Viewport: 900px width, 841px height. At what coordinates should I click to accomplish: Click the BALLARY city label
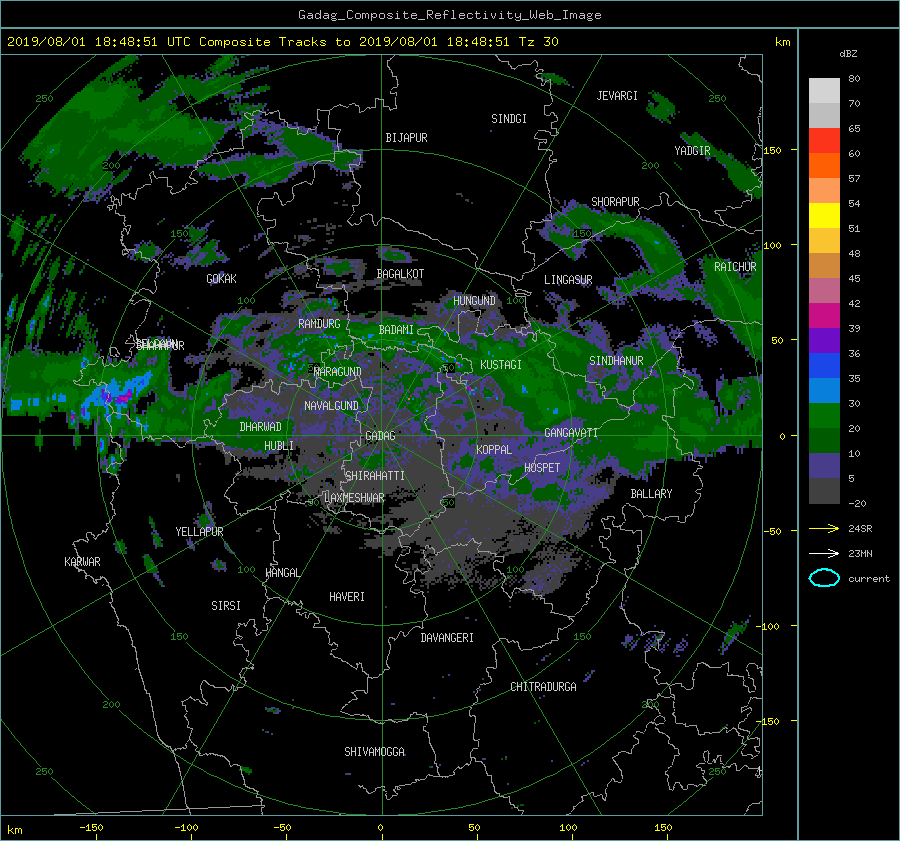(x=651, y=494)
